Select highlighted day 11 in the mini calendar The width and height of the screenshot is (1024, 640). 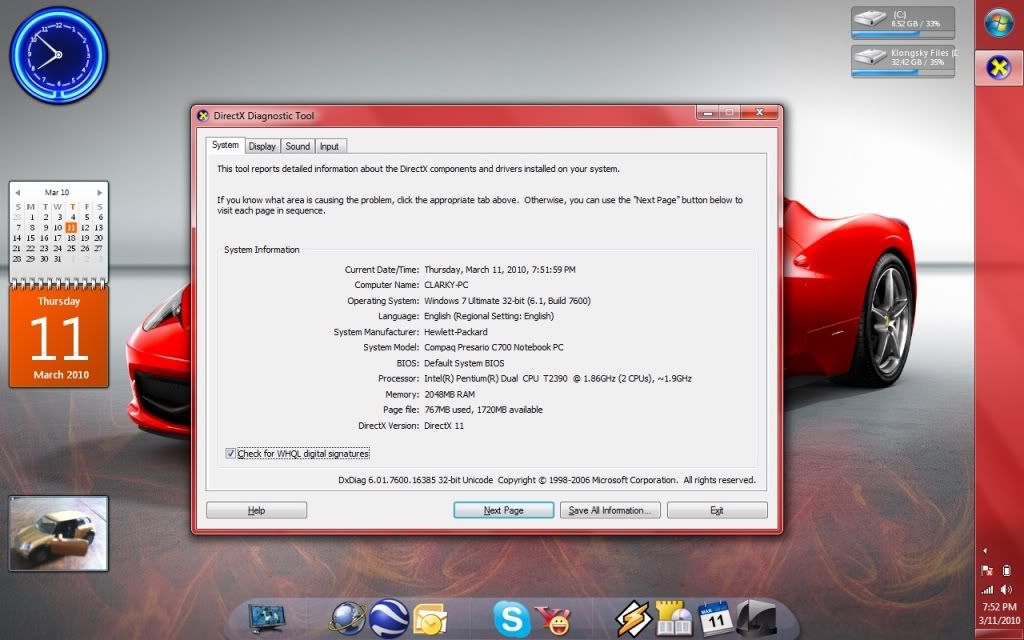[71, 227]
